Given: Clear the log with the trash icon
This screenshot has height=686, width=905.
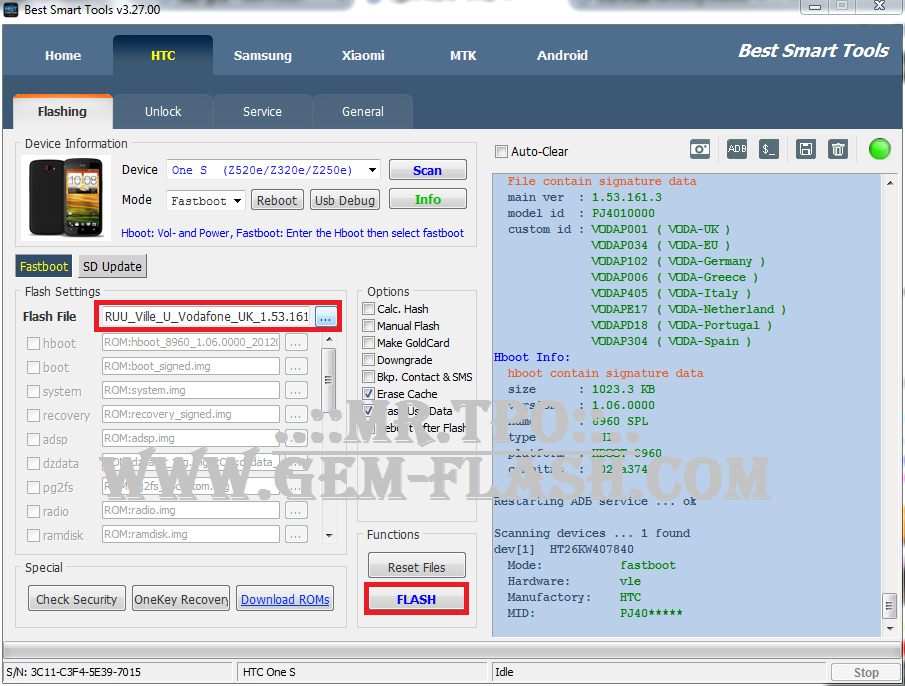Looking at the screenshot, I should [837, 149].
